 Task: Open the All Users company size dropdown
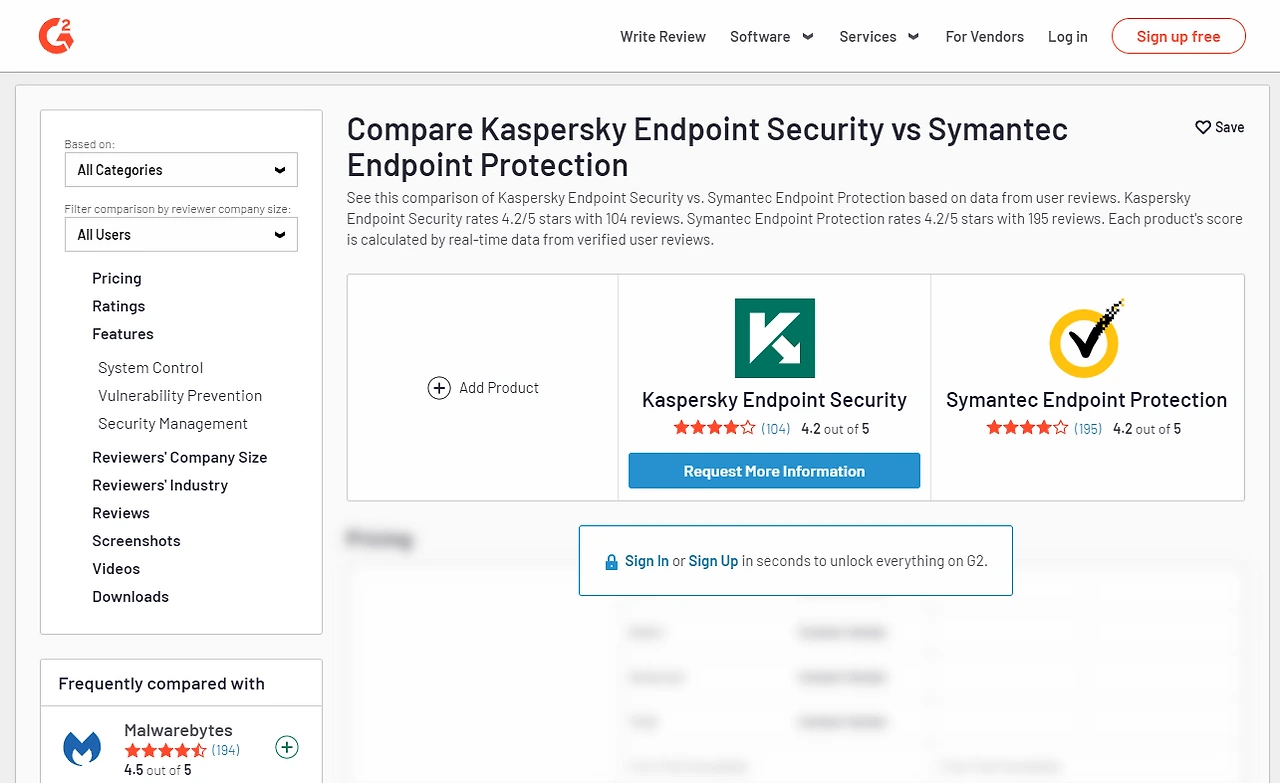click(x=181, y=235)
